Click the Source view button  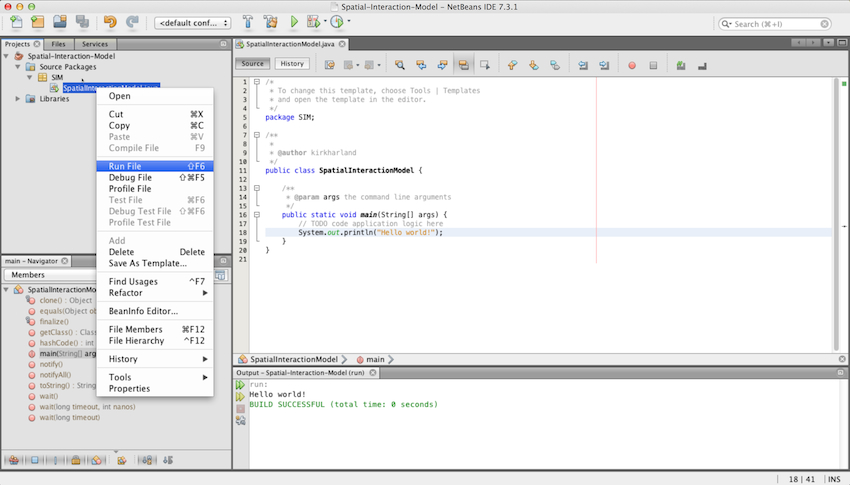[x=252, y=63]
